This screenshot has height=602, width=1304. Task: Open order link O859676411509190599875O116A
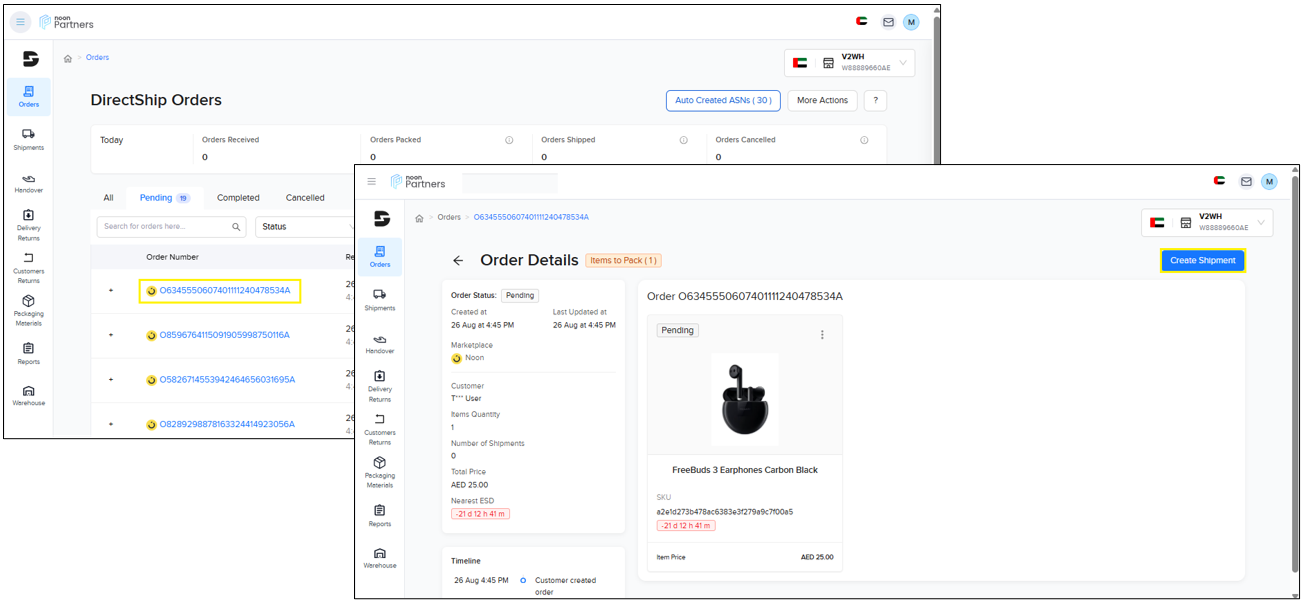225,335
